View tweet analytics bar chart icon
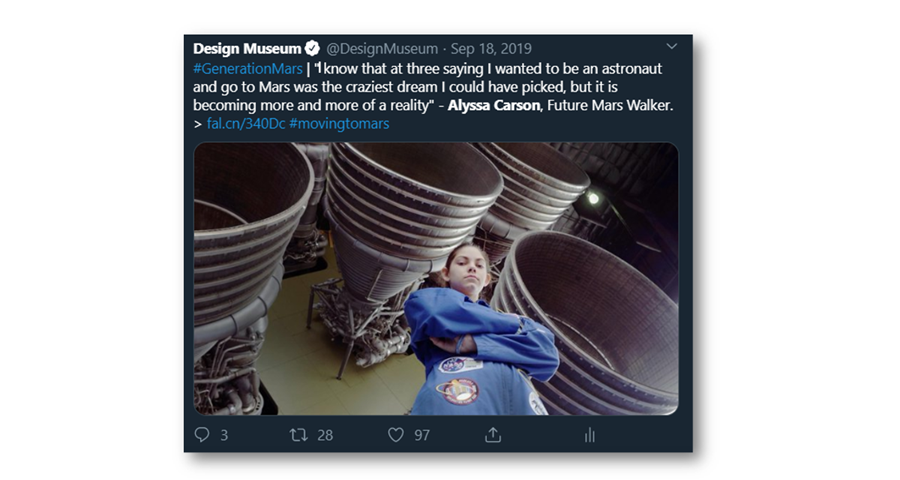Image resolution: width=900 pixels, height=480 pixels. pos(589,435)
